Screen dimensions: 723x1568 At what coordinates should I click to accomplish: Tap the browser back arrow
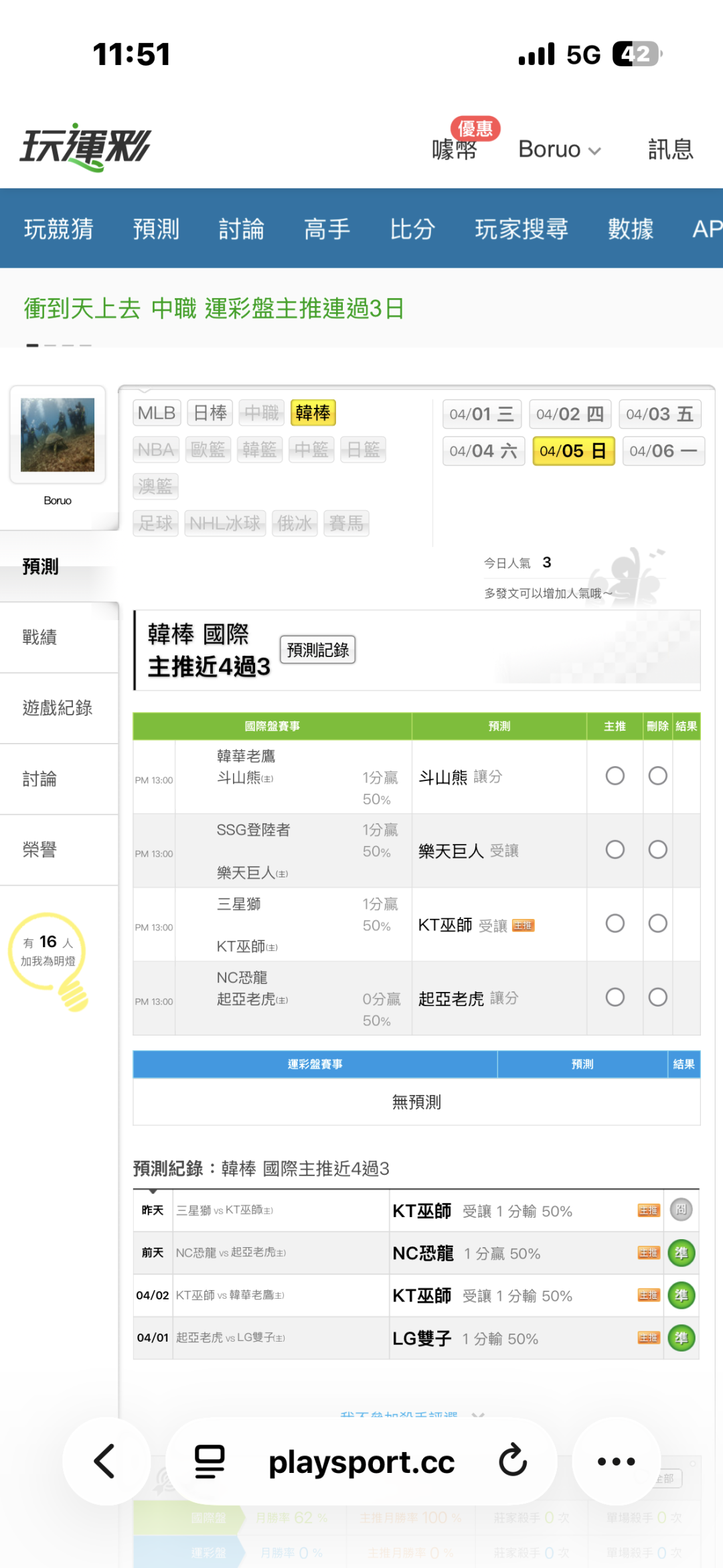[105, 1461]
